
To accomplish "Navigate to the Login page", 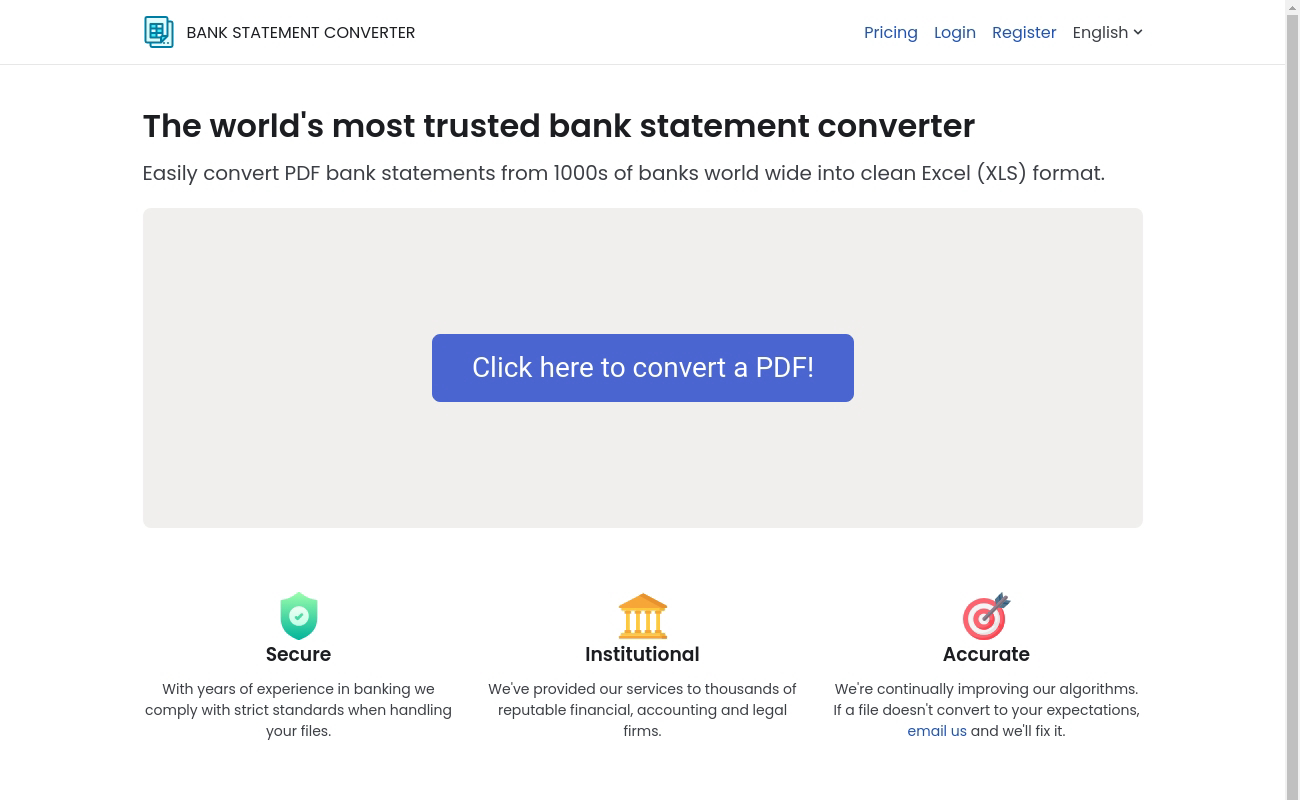I will [x=955, y=32].
